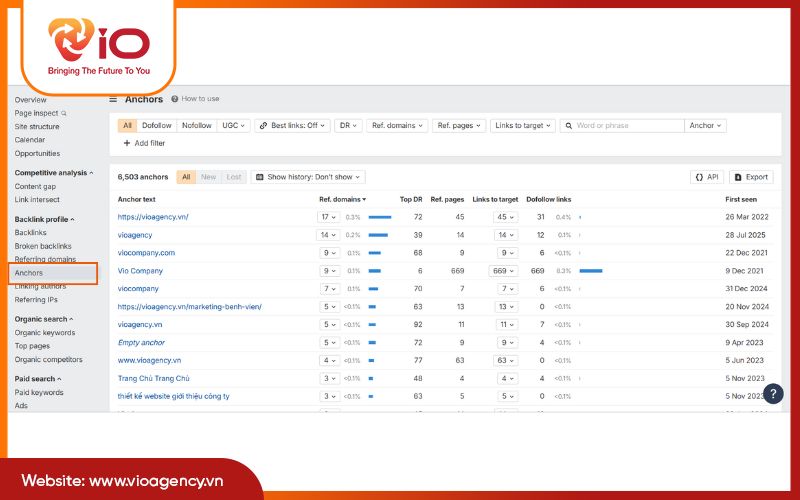Click the How to use help link
800x500 pixels.
coord(195,98)
